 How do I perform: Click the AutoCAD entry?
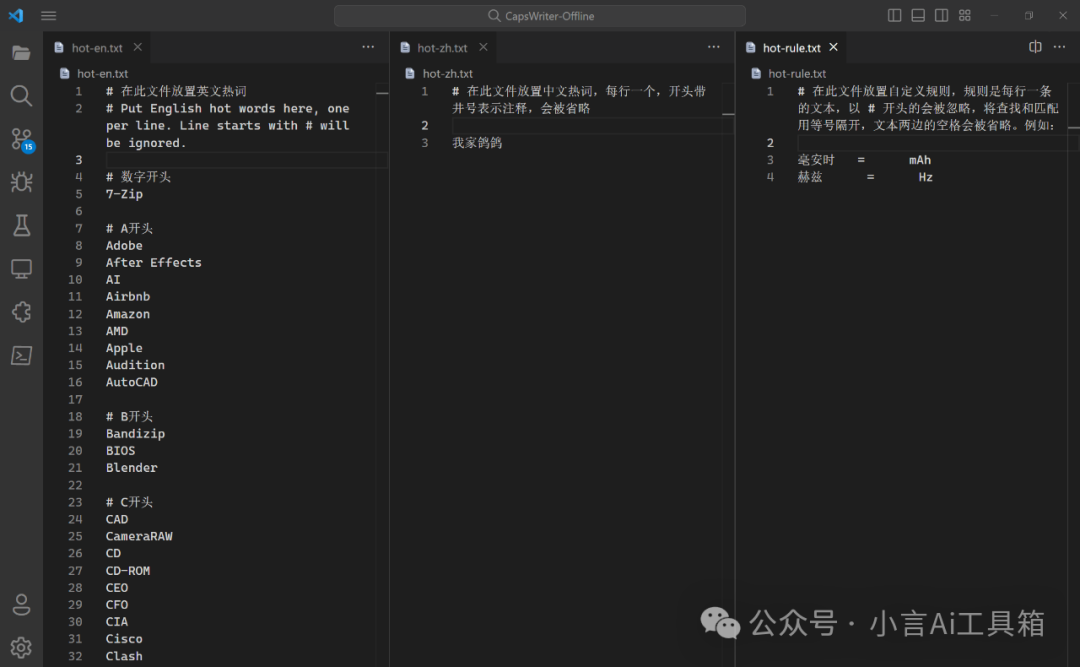132,382
